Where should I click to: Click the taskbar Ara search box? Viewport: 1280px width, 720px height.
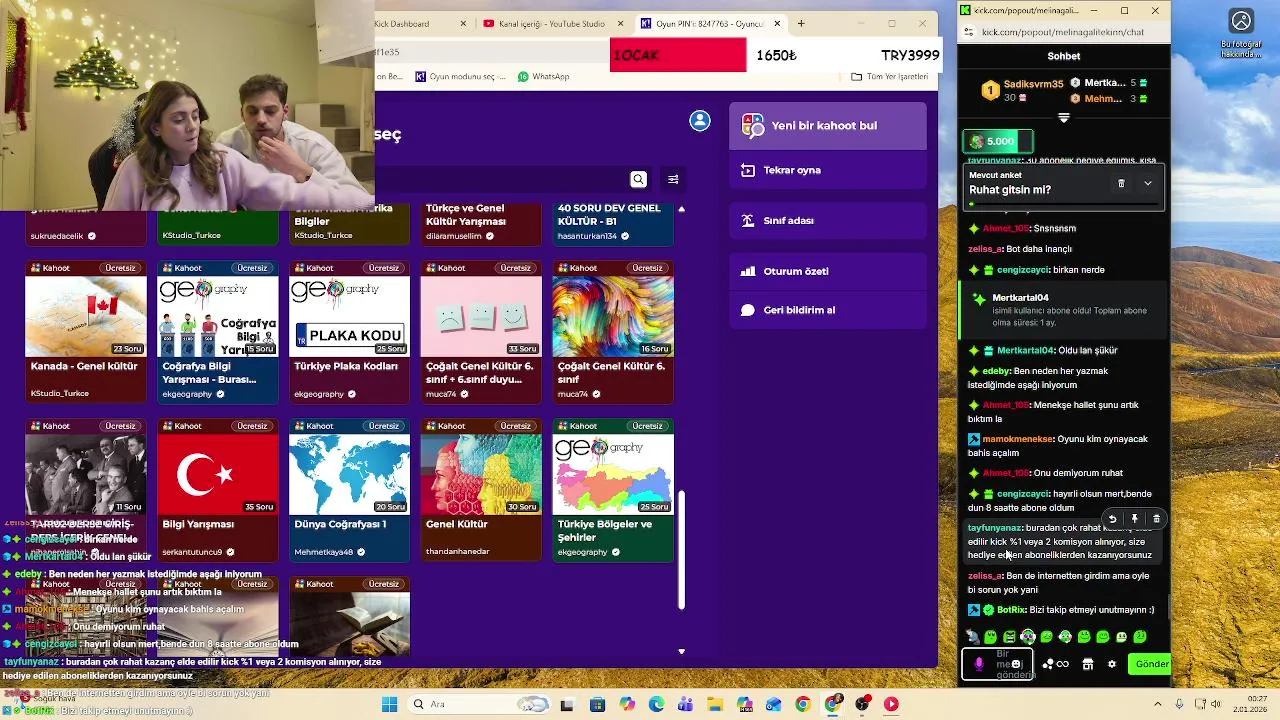tap(480, 704)
